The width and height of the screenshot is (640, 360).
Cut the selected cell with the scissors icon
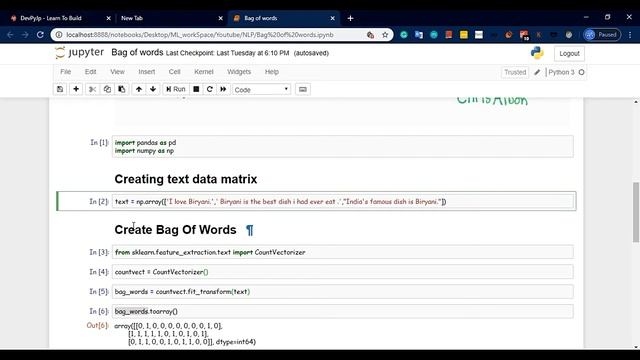coord(92,89)
